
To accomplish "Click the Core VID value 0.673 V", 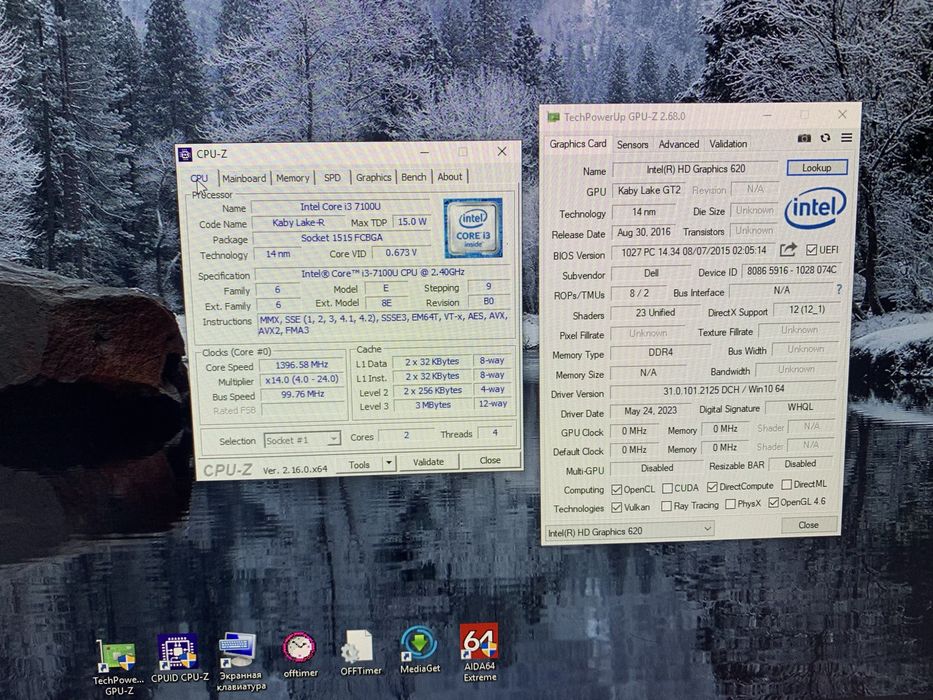I will (x=400, y=252).
